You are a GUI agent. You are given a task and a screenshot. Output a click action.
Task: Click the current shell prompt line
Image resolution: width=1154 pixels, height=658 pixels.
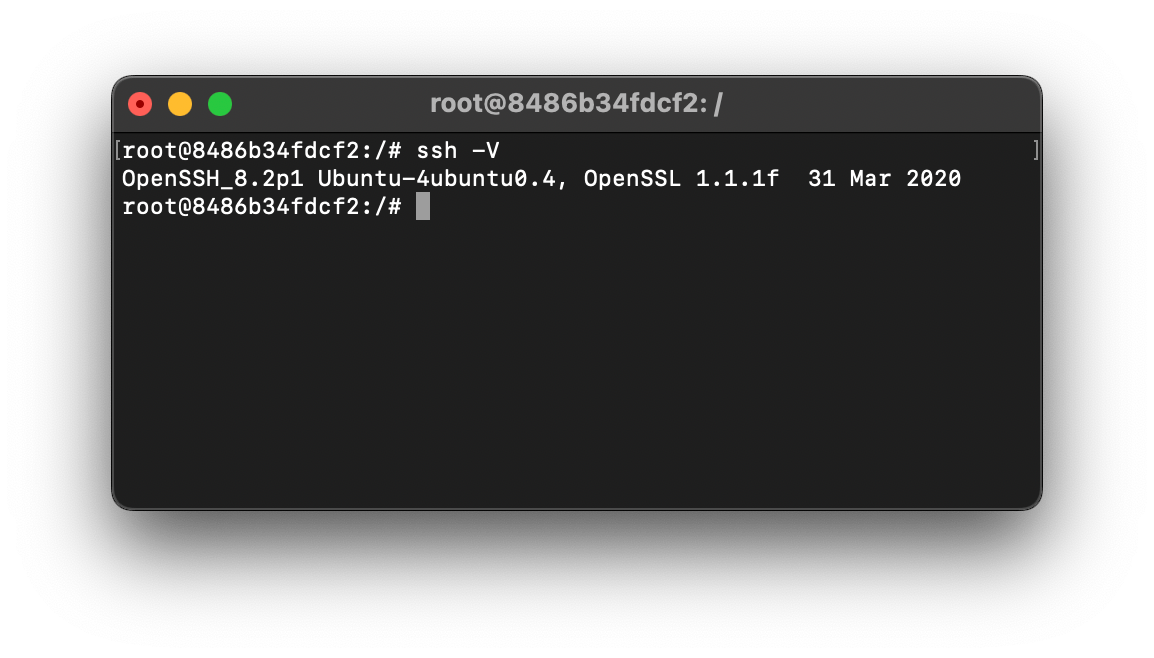[x=258, y=206]
